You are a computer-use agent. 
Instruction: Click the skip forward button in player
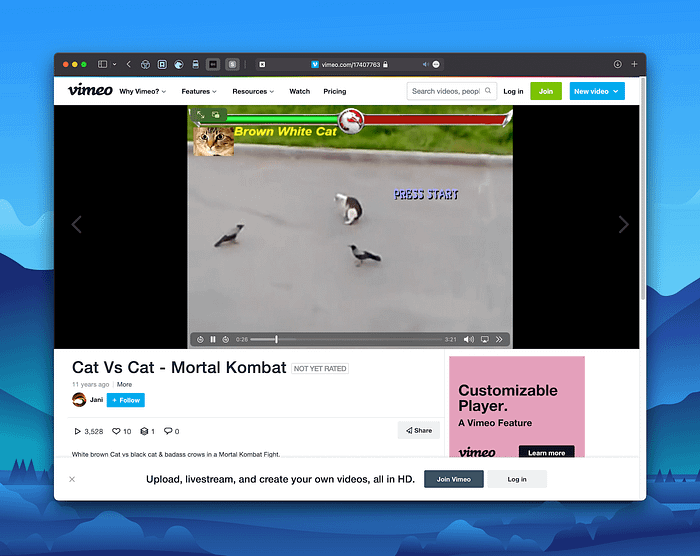coord(226,339)
